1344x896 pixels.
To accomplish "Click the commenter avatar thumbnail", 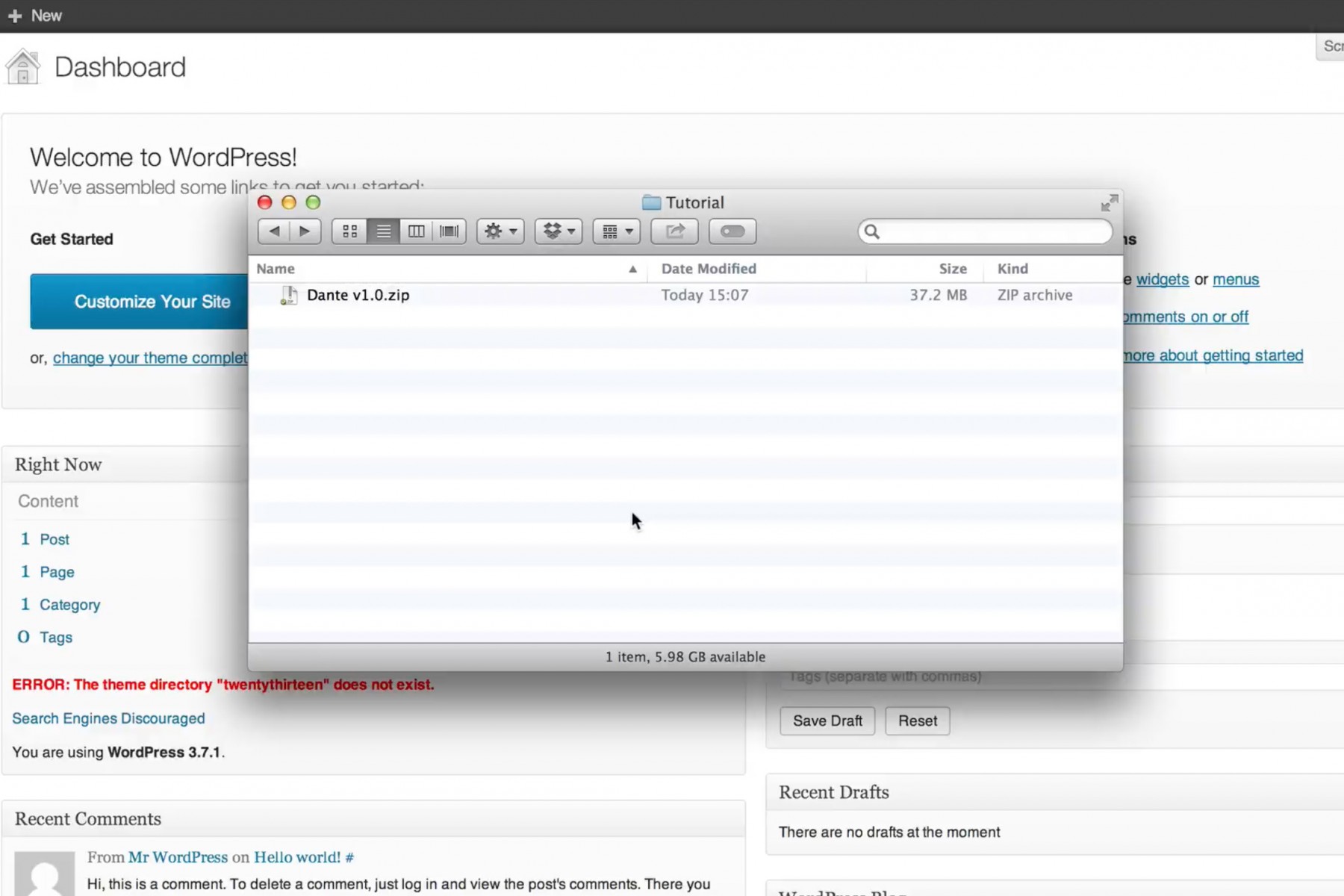I will pyautogui.click(x=45, y=874).
